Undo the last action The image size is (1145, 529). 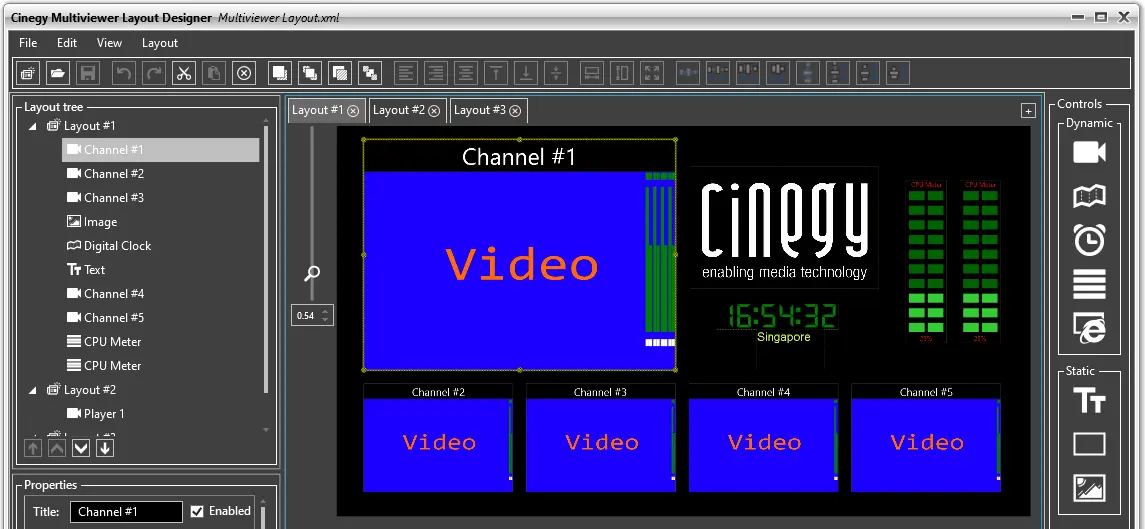124,73
